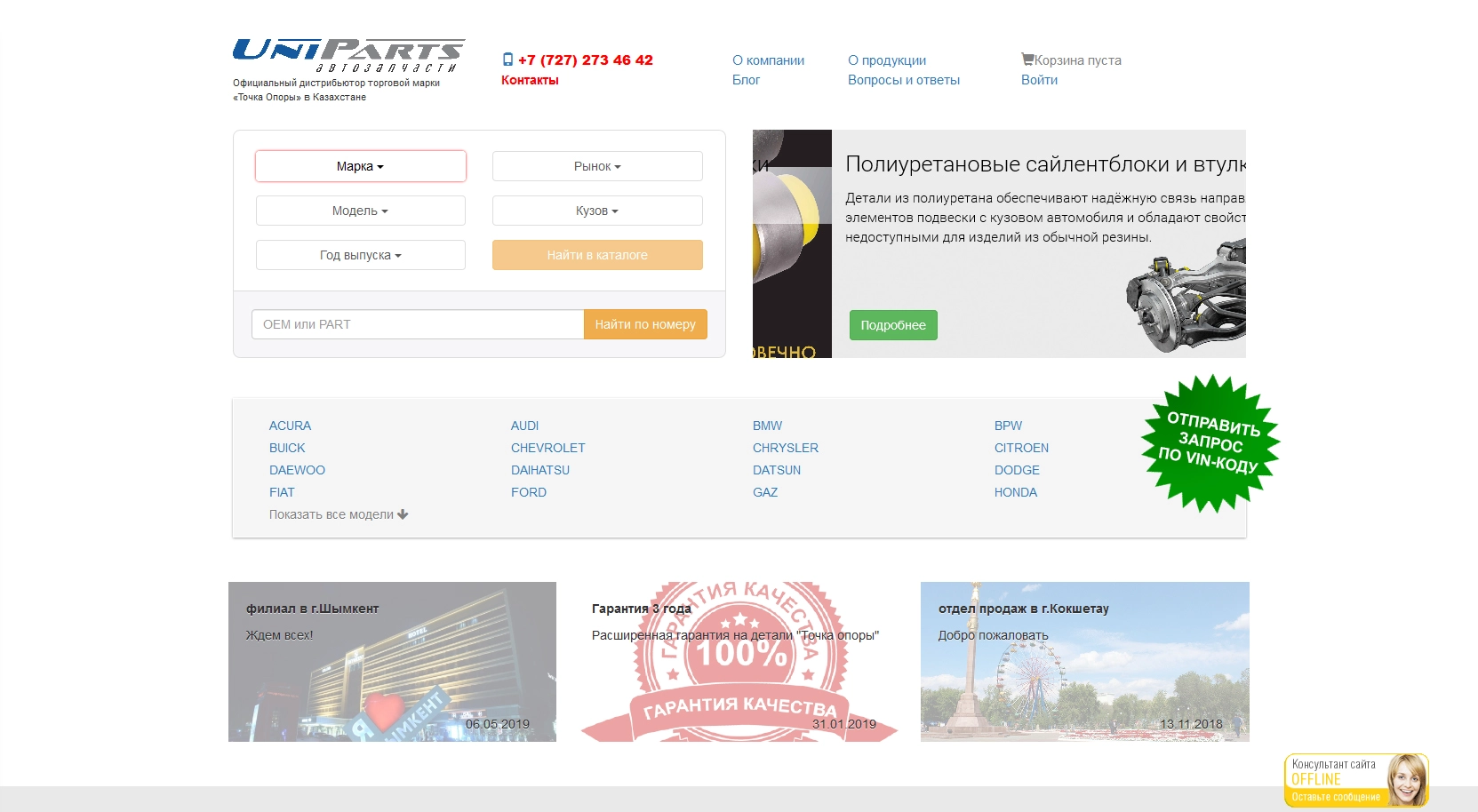Open the offline site consultant widget
Image resolution: width=1478 pixels, height=812 pixels.
point(1356,780)
